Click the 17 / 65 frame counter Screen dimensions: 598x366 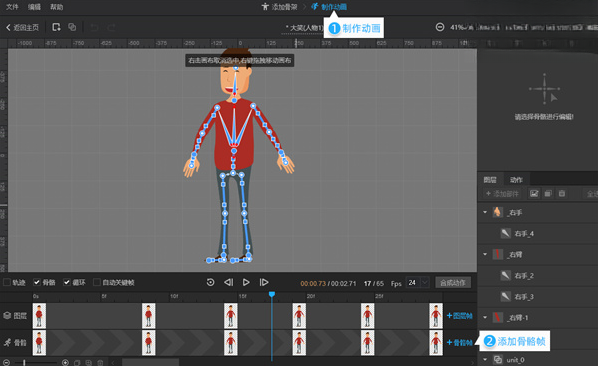pyautogui.click(x=374, y=283)
